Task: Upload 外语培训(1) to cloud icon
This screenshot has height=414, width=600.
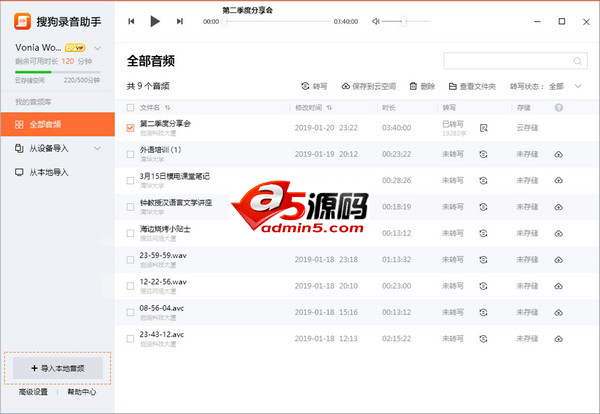Action: pos(559,155)
